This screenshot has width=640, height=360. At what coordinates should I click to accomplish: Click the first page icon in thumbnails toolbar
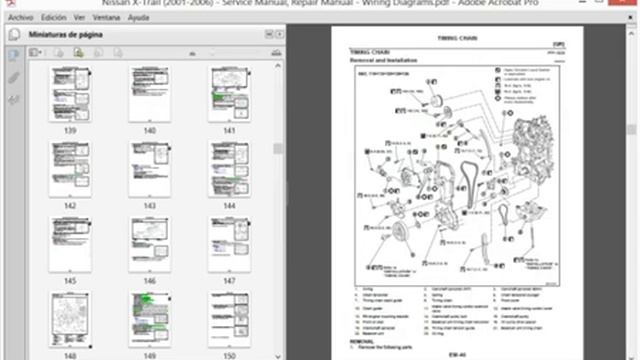(x=59, y=53)
